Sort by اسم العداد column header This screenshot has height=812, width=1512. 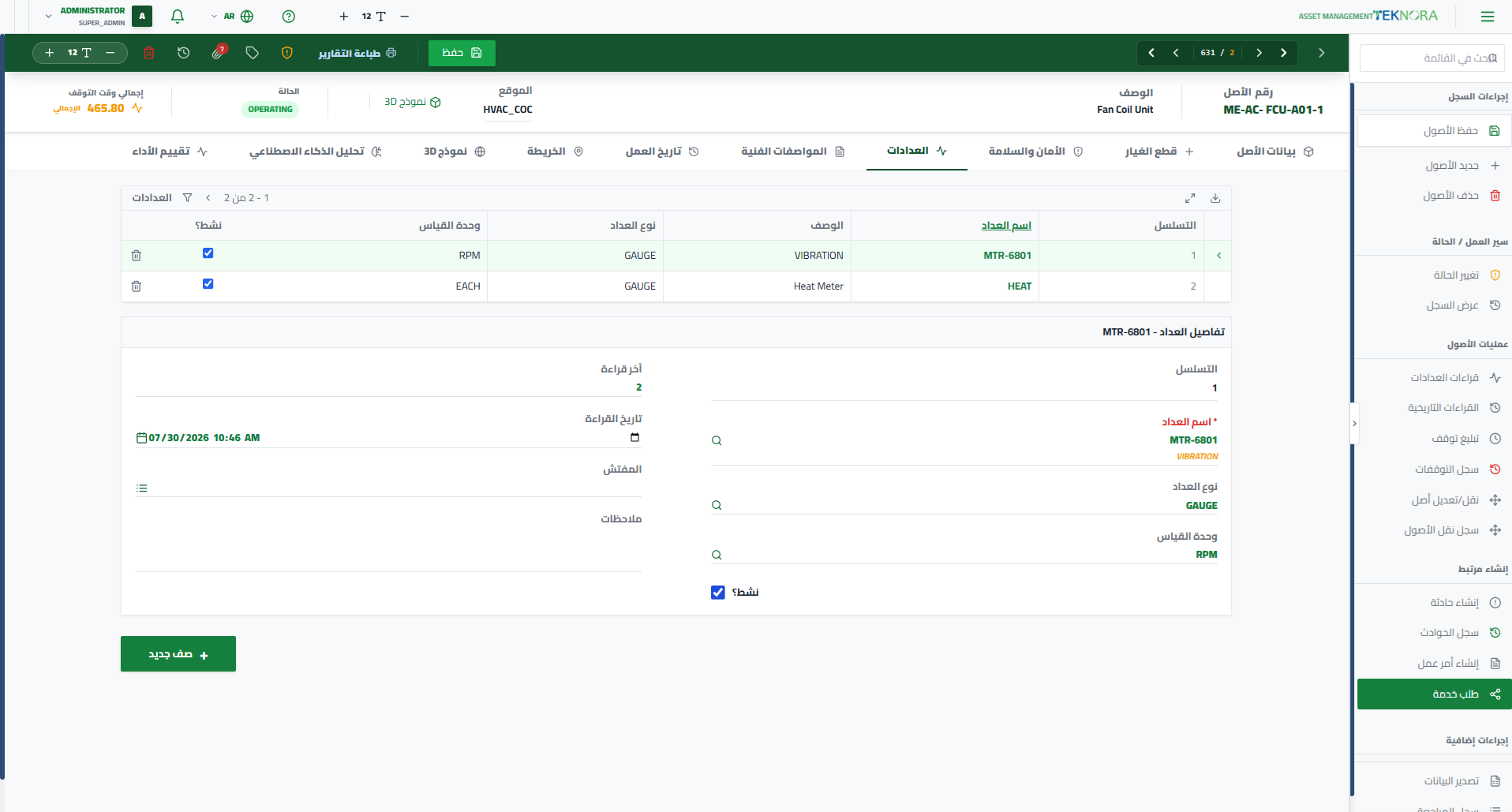point(1006,226)
